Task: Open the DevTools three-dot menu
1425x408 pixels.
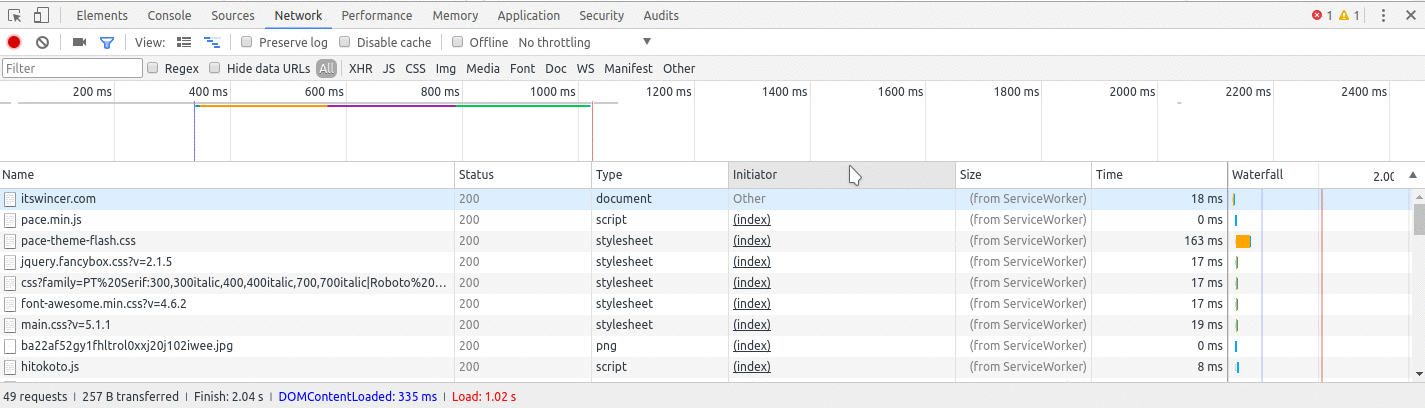Action: pos(1384,15)
